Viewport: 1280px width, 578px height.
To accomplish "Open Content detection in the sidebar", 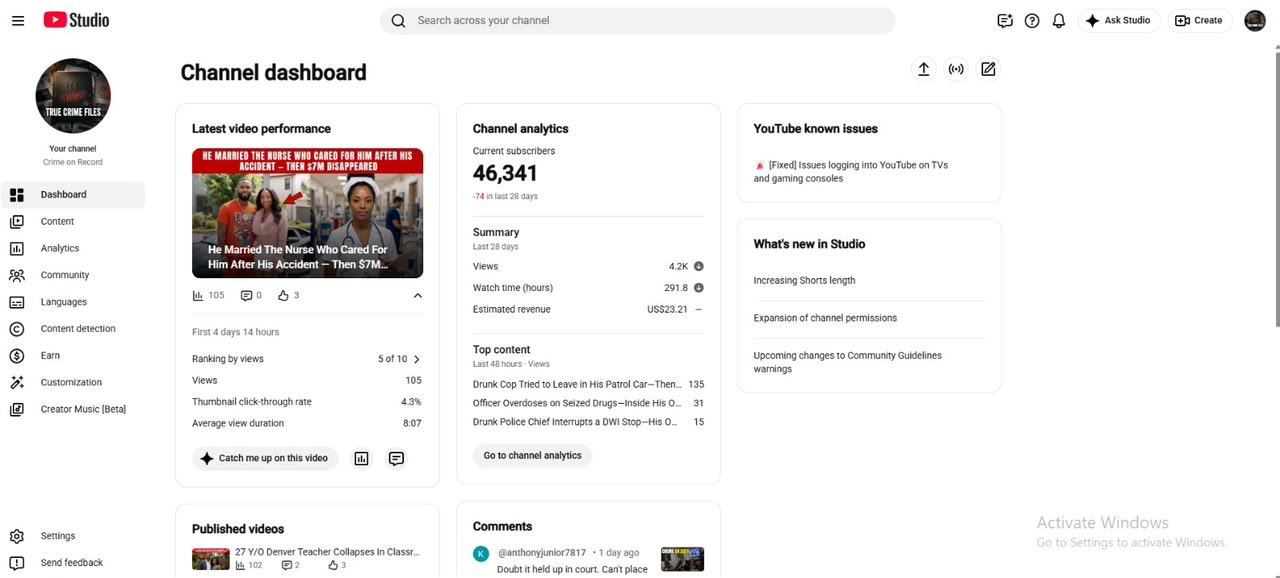I will pyautogui.click(x=73, y=329).
